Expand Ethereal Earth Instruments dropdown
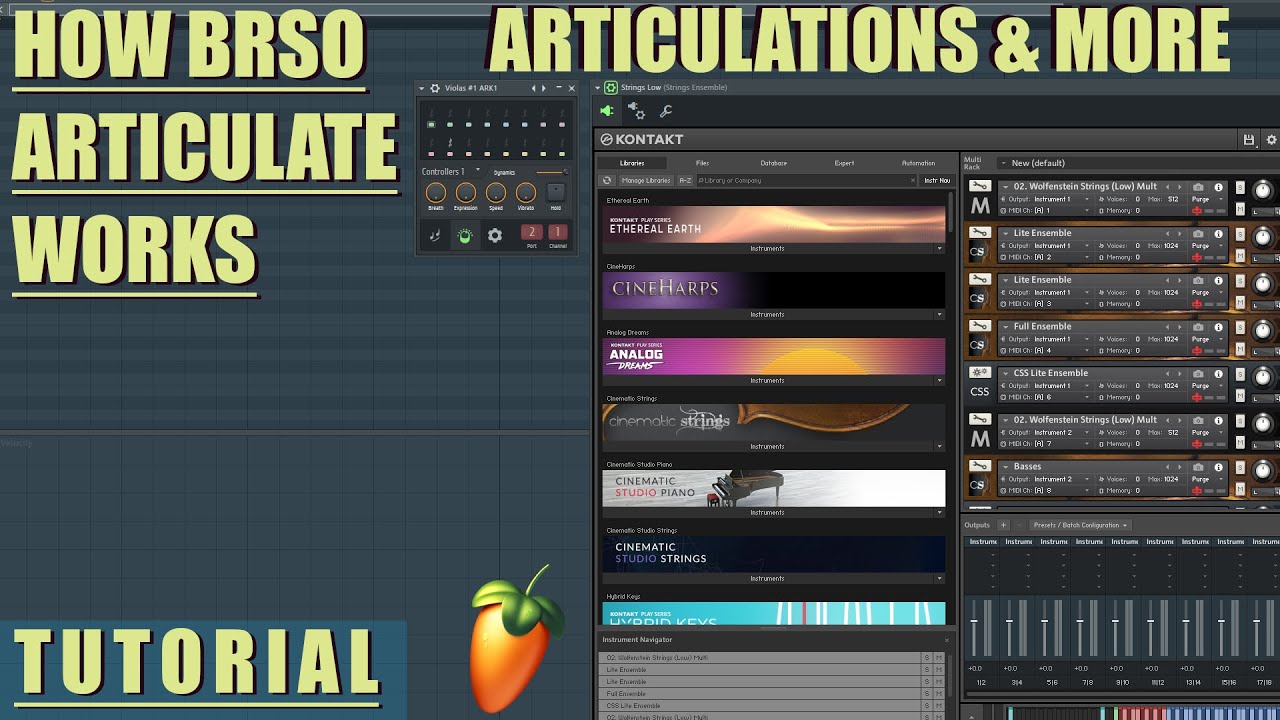1280x720 pixels. pos(940,248)
